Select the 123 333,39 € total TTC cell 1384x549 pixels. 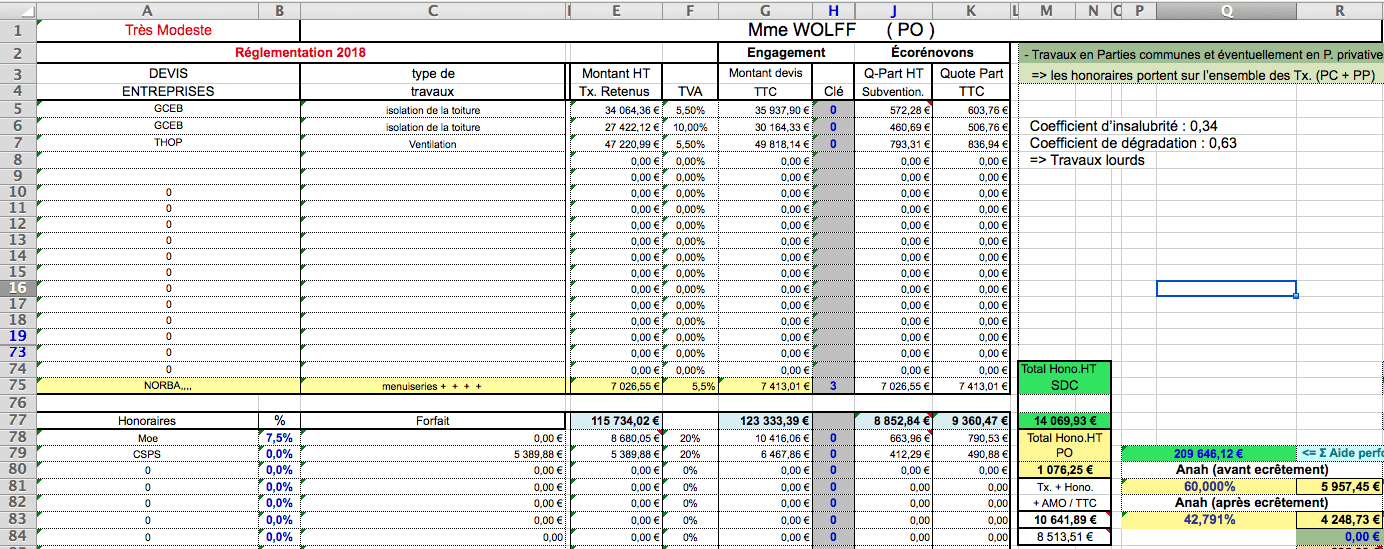(x=765, y=421)
